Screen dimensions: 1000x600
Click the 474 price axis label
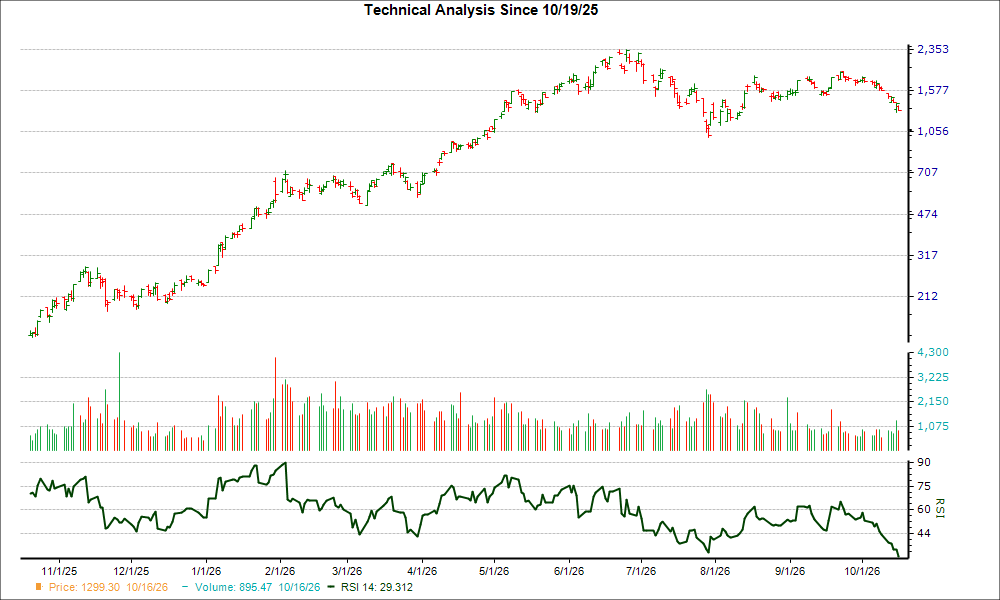tap(928, 214)
